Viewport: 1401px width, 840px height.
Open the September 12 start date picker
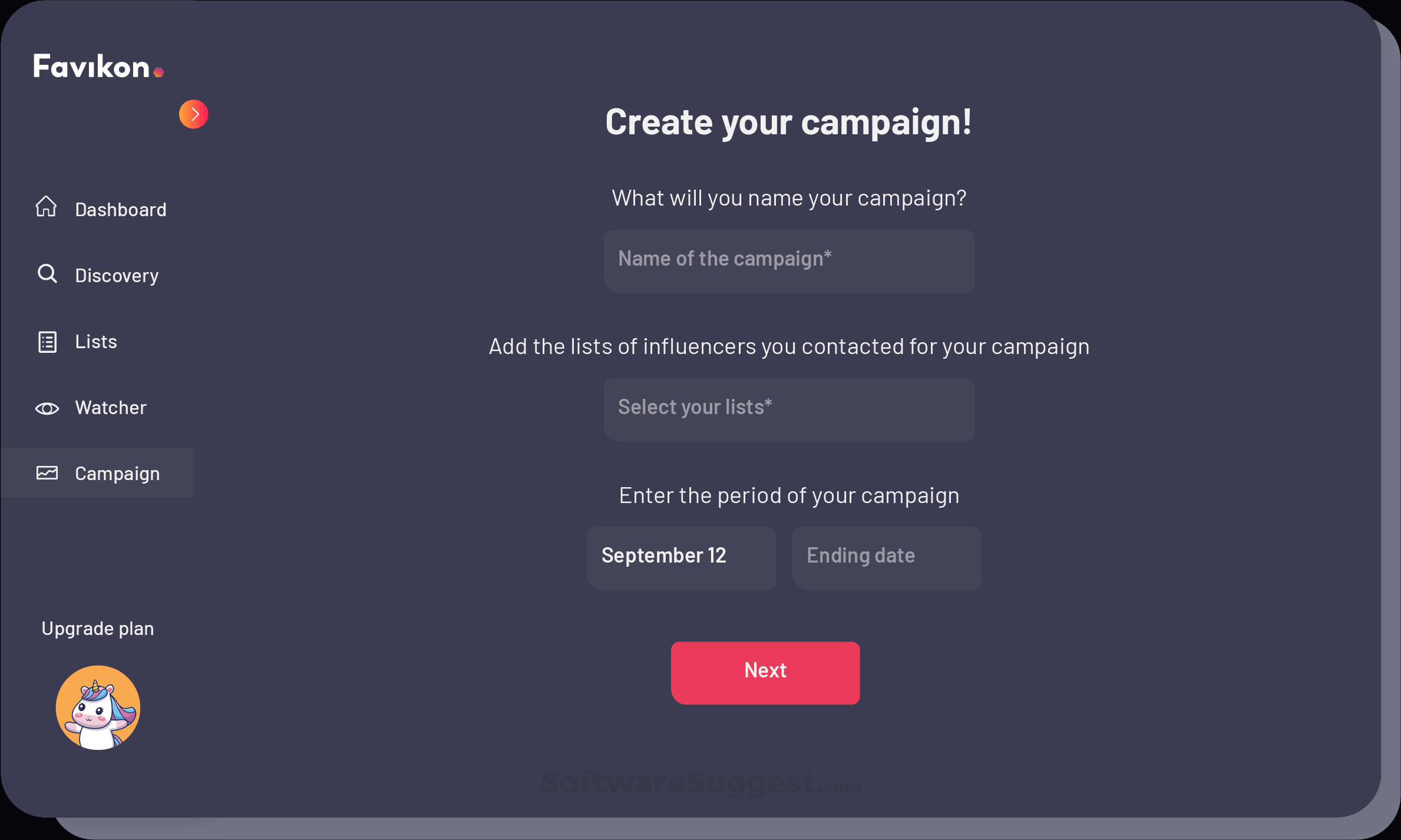681,557
